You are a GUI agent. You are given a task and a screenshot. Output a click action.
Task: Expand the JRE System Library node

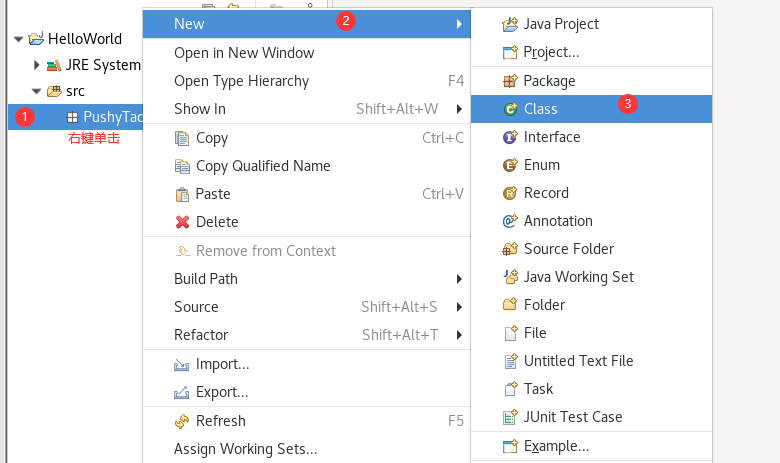37,65
